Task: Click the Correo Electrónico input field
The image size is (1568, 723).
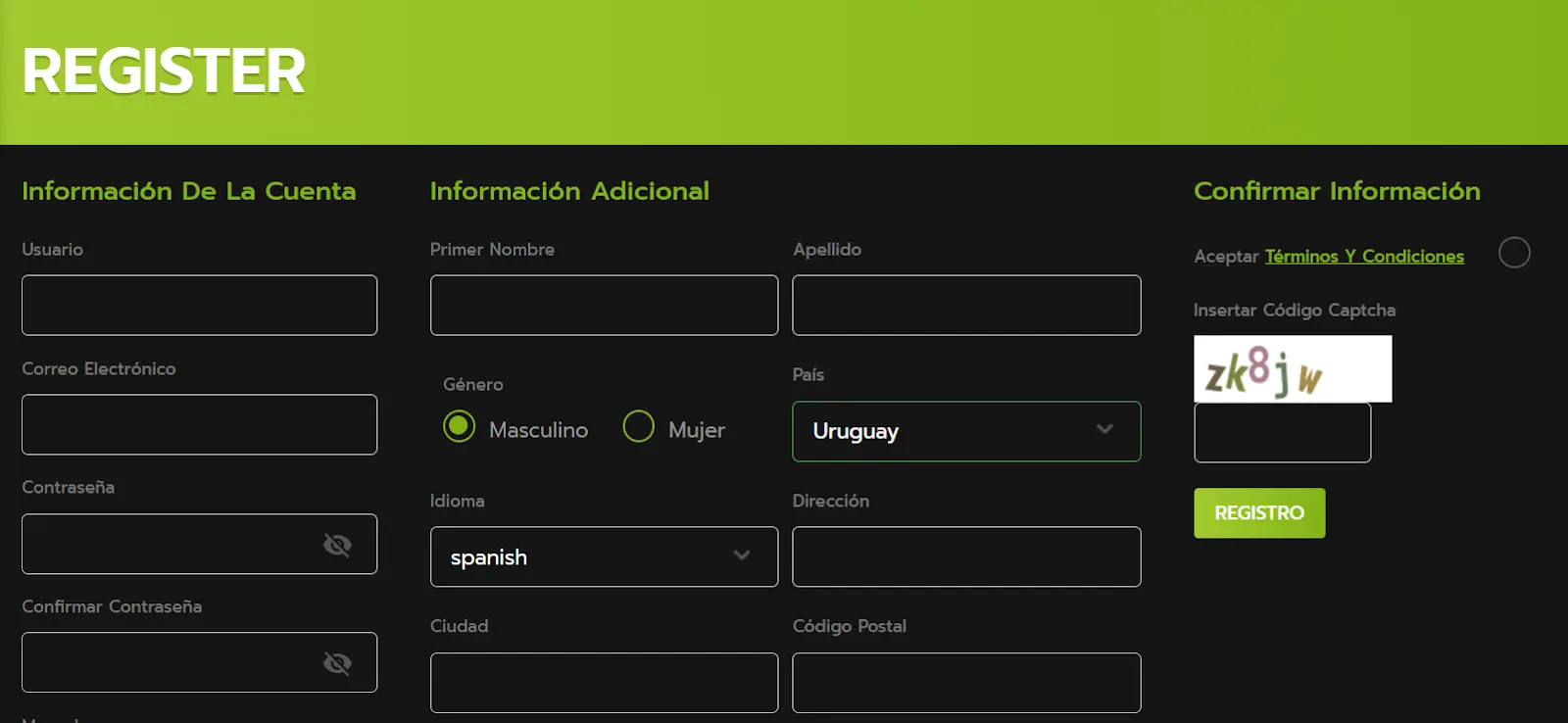Action: tap(199, 425)
